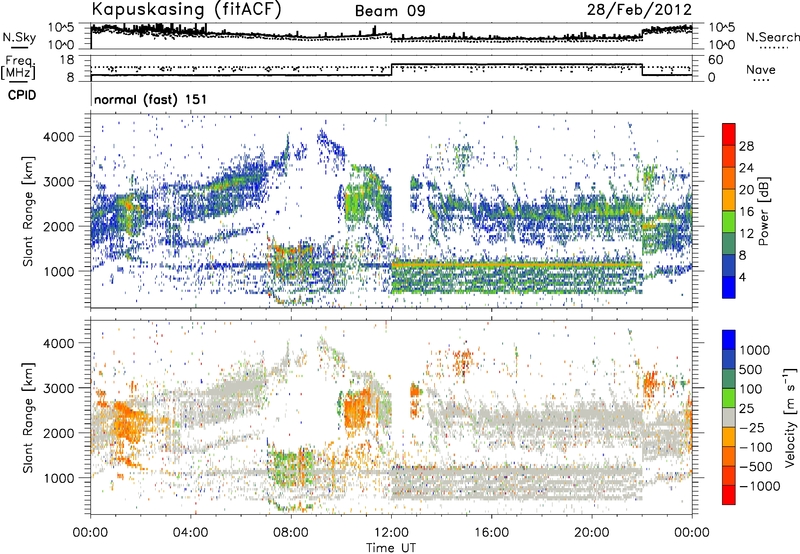The width and height of the screenshot is (800, 554).
Task: Click the 28 tick on Power color bar
Action: pos(746,146)
